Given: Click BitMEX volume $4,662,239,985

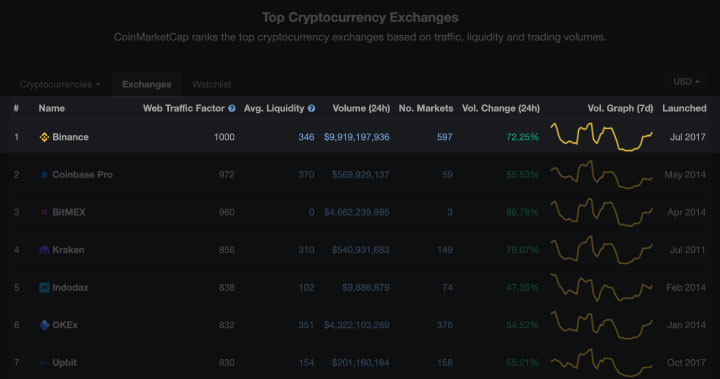Looking at the screenshot, I should [356, 212].
